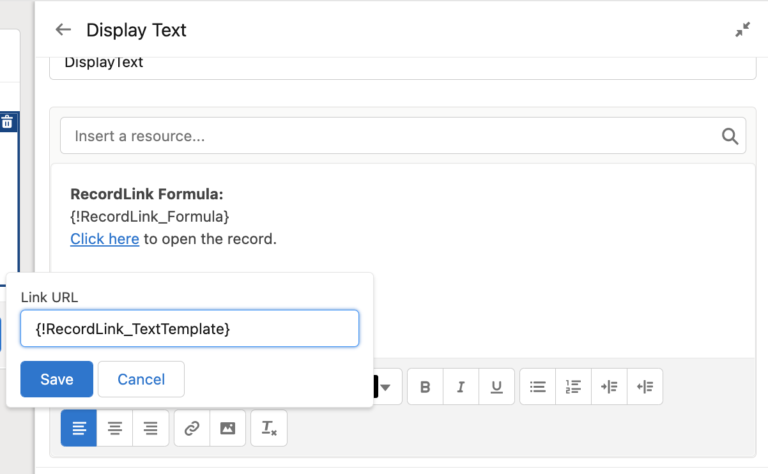Click the last indent icon in toolbar
The width and height of the screenshot is (768, 474).
645,387
